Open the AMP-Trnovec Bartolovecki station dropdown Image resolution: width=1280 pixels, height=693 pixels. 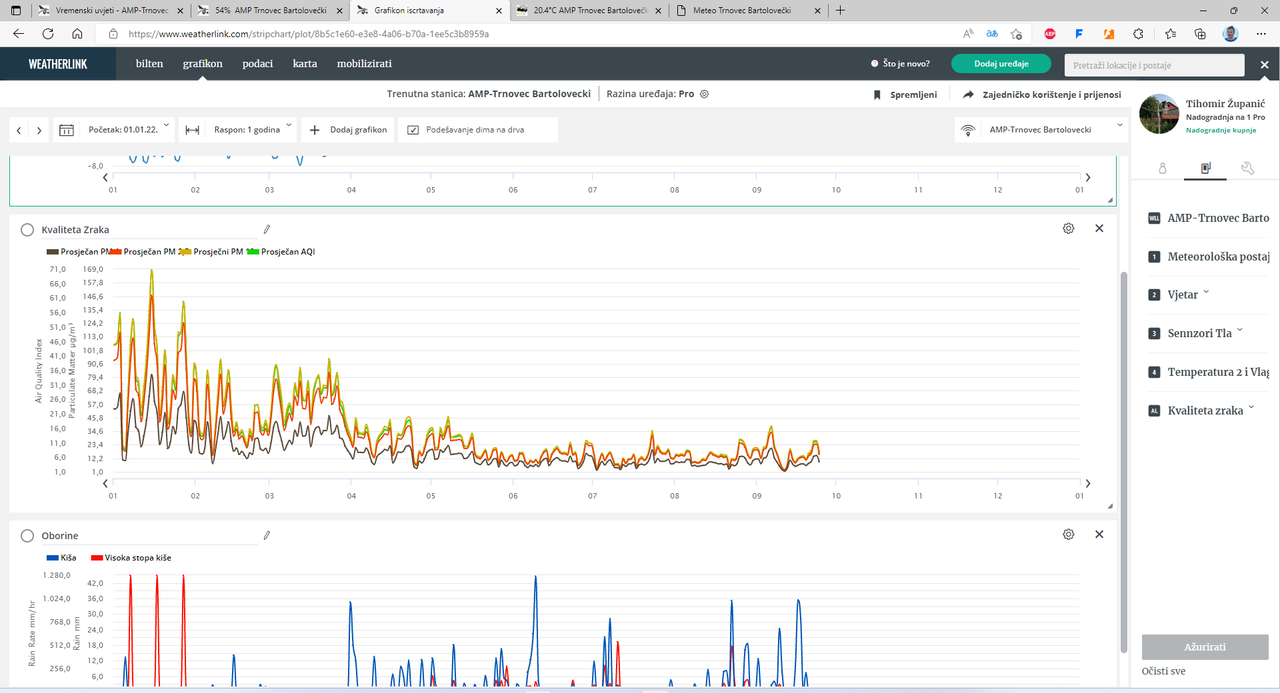[1041, 130]
